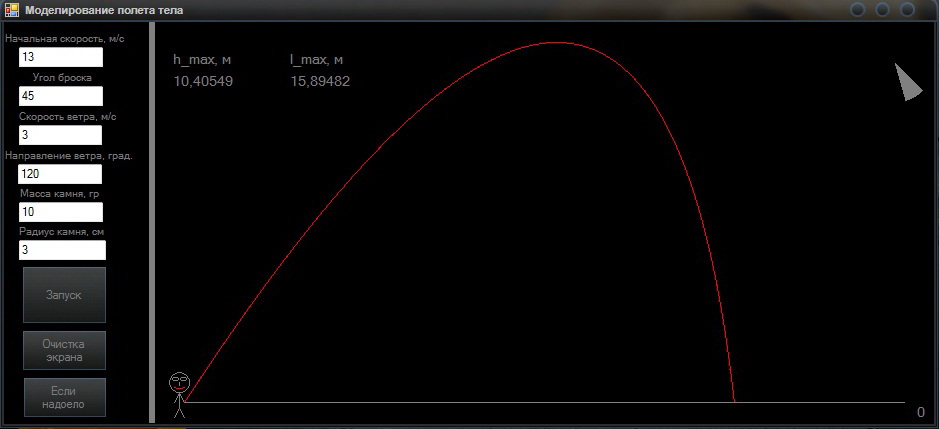Click the gray wind direction arrow indicator
The image size is (939, 429).
pos(909,82)
